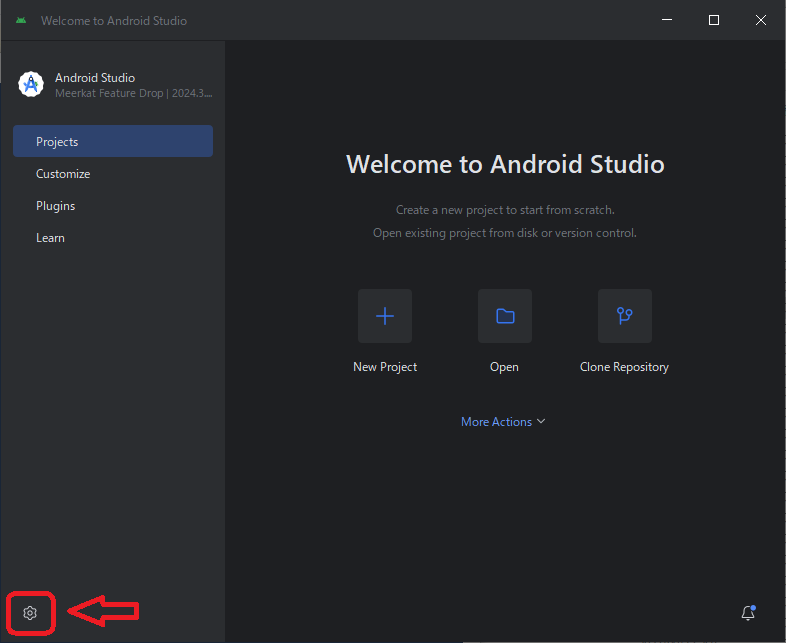The width and height of the screenshot is (786, 643).
Task: Minimize the Welcome to Android Studio window
Action: click(x=667, y=20)
